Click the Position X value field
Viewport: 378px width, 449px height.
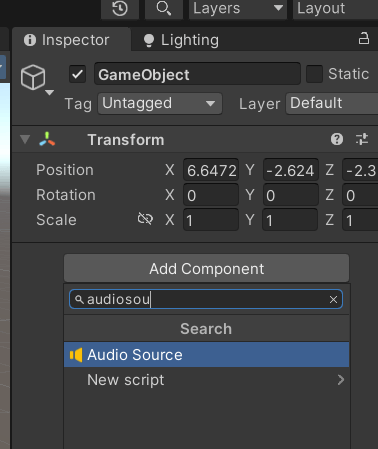coord(211,170)
